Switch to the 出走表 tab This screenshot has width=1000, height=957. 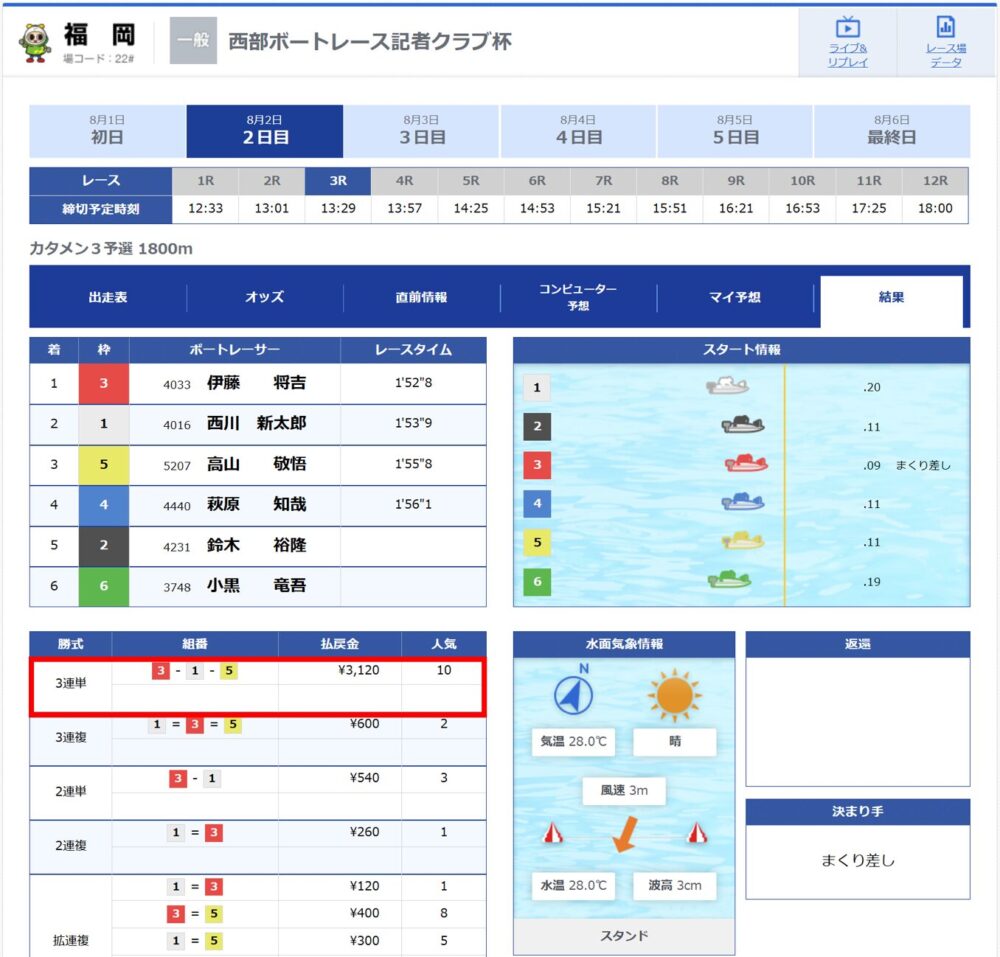point(108,297)
